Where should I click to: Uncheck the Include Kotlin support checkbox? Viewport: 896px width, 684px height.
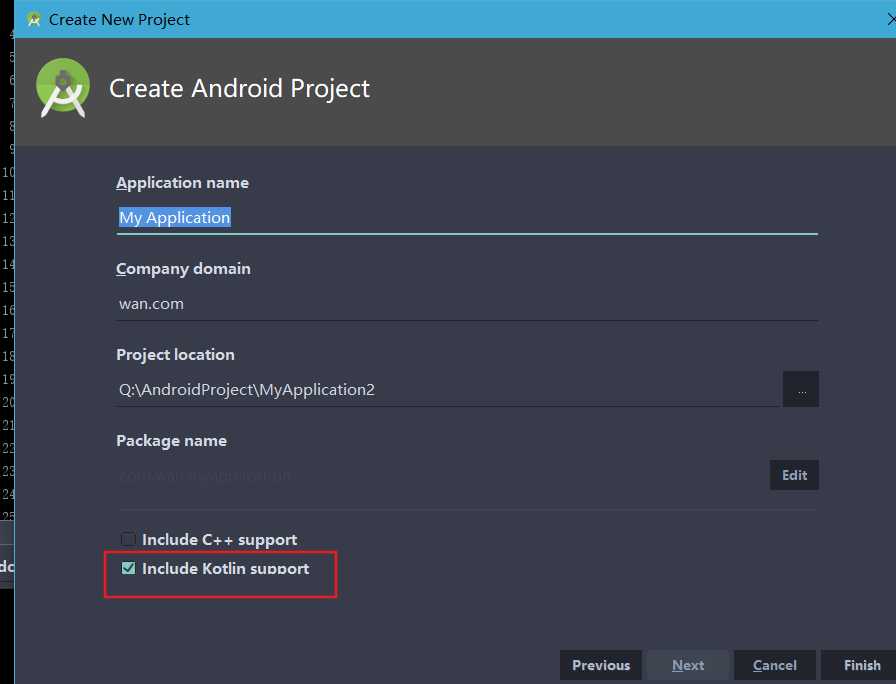click(x=129, y=568)
